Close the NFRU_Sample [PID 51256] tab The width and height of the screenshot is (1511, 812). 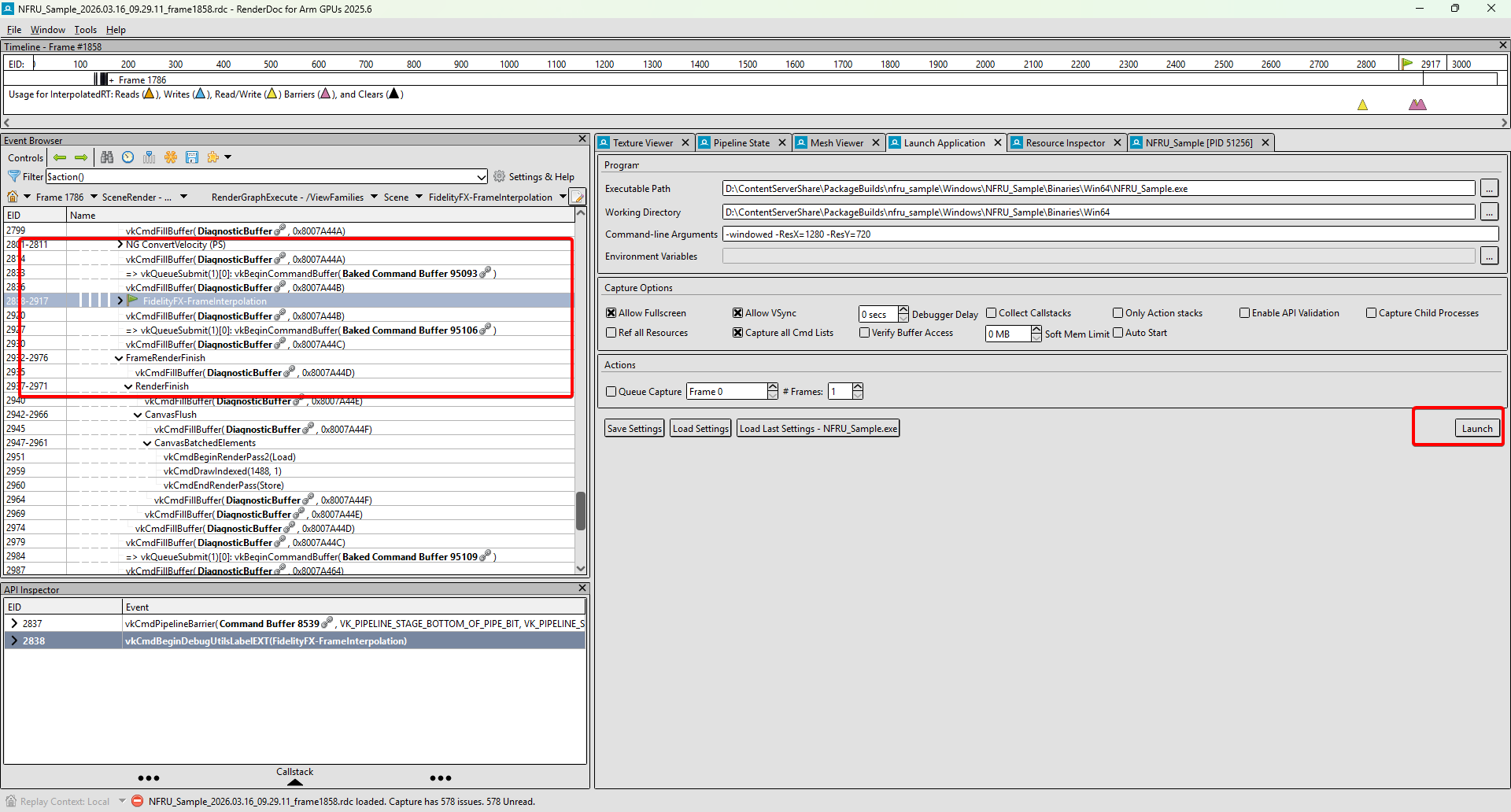(1265, 142)
